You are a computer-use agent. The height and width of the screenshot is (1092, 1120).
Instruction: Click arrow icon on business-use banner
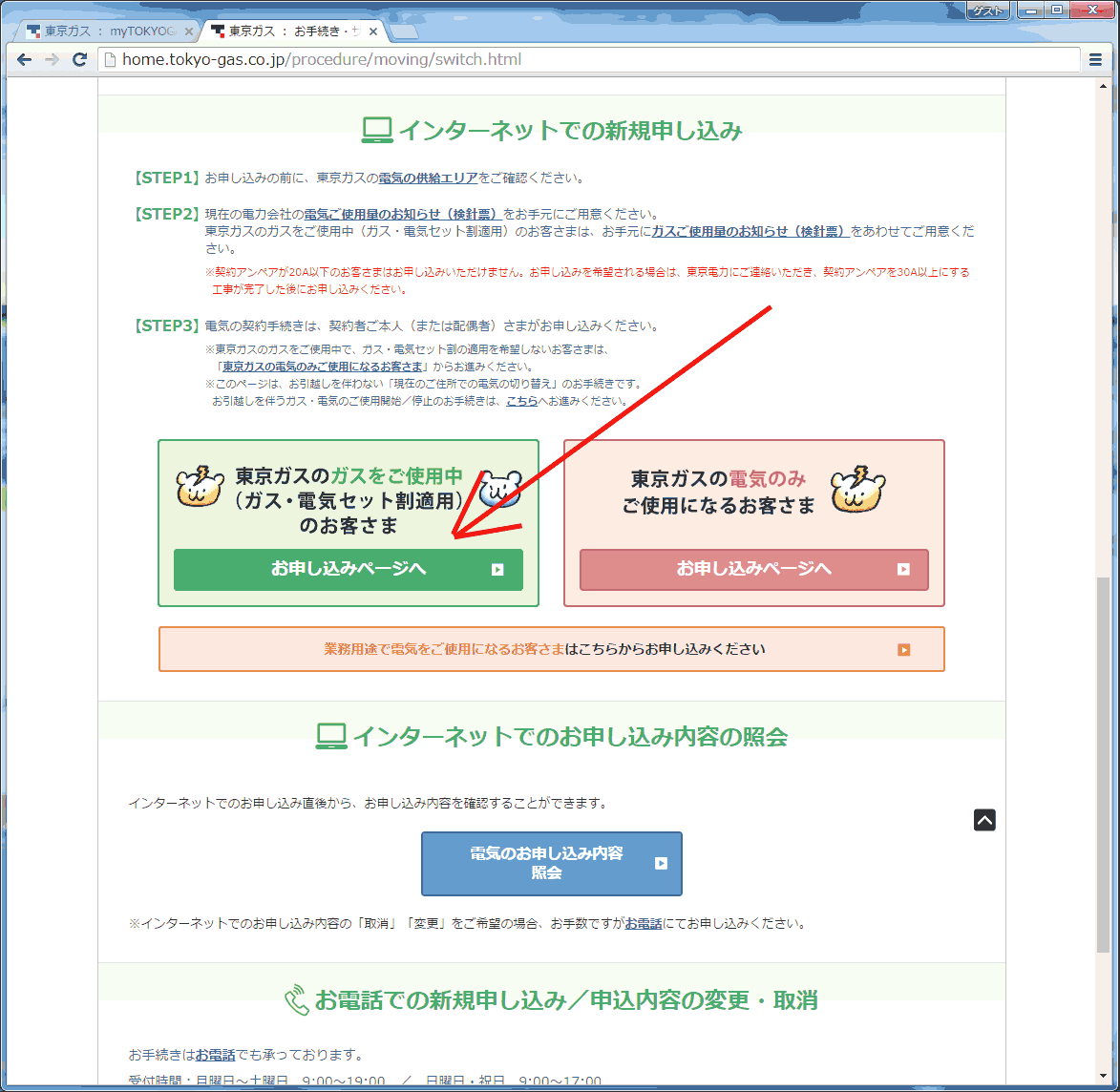(x=903, y=650)
